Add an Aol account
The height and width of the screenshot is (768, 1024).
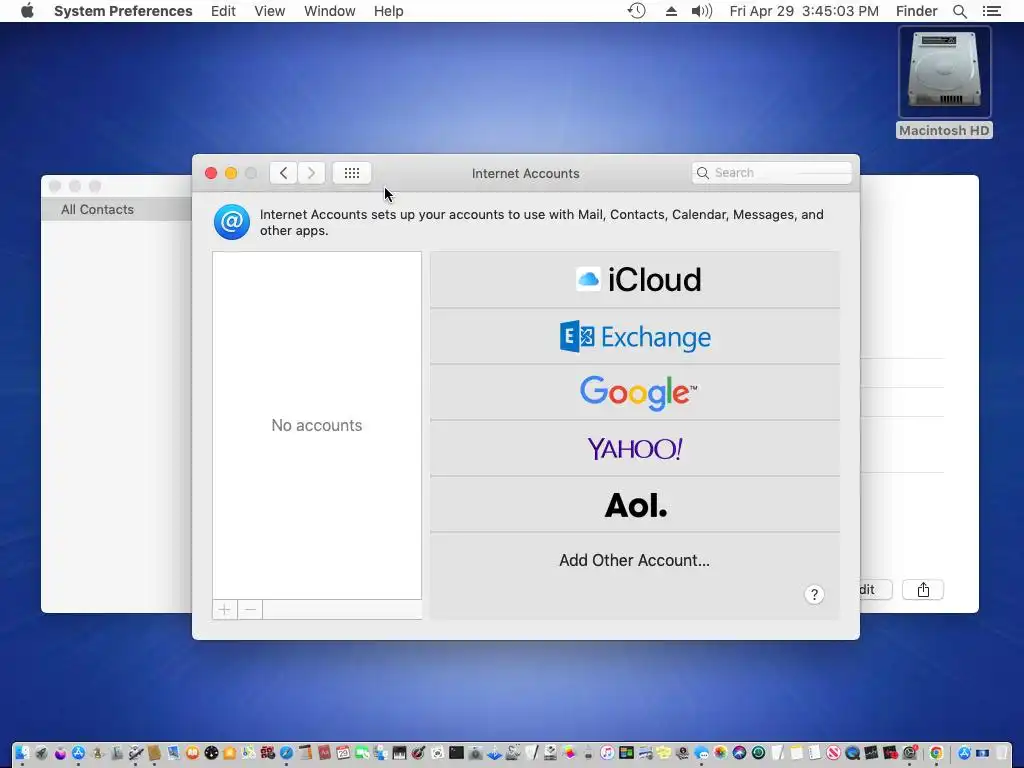point(635,505)
